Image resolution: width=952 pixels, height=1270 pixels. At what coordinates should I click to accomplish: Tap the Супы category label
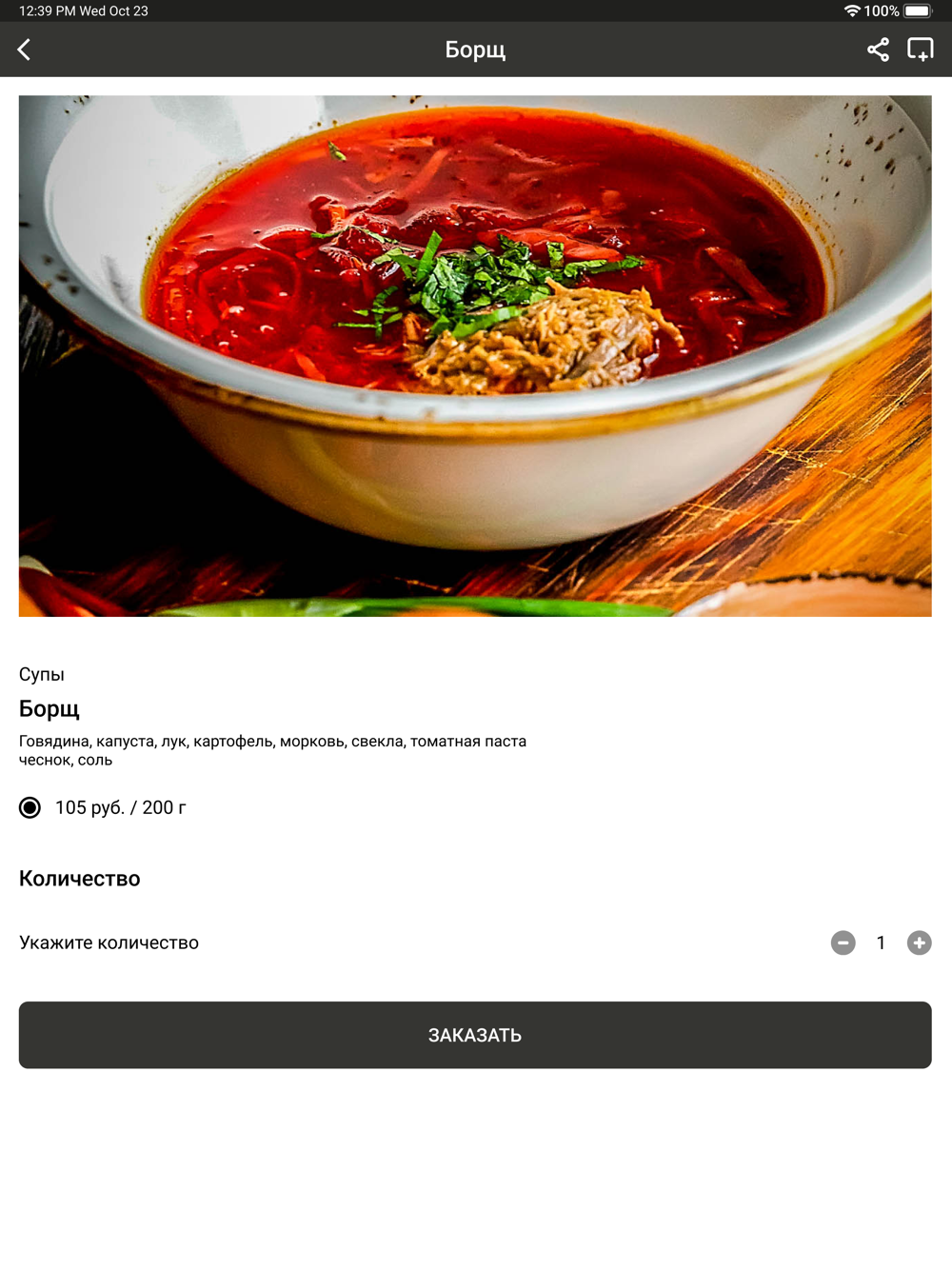point(42,674)
